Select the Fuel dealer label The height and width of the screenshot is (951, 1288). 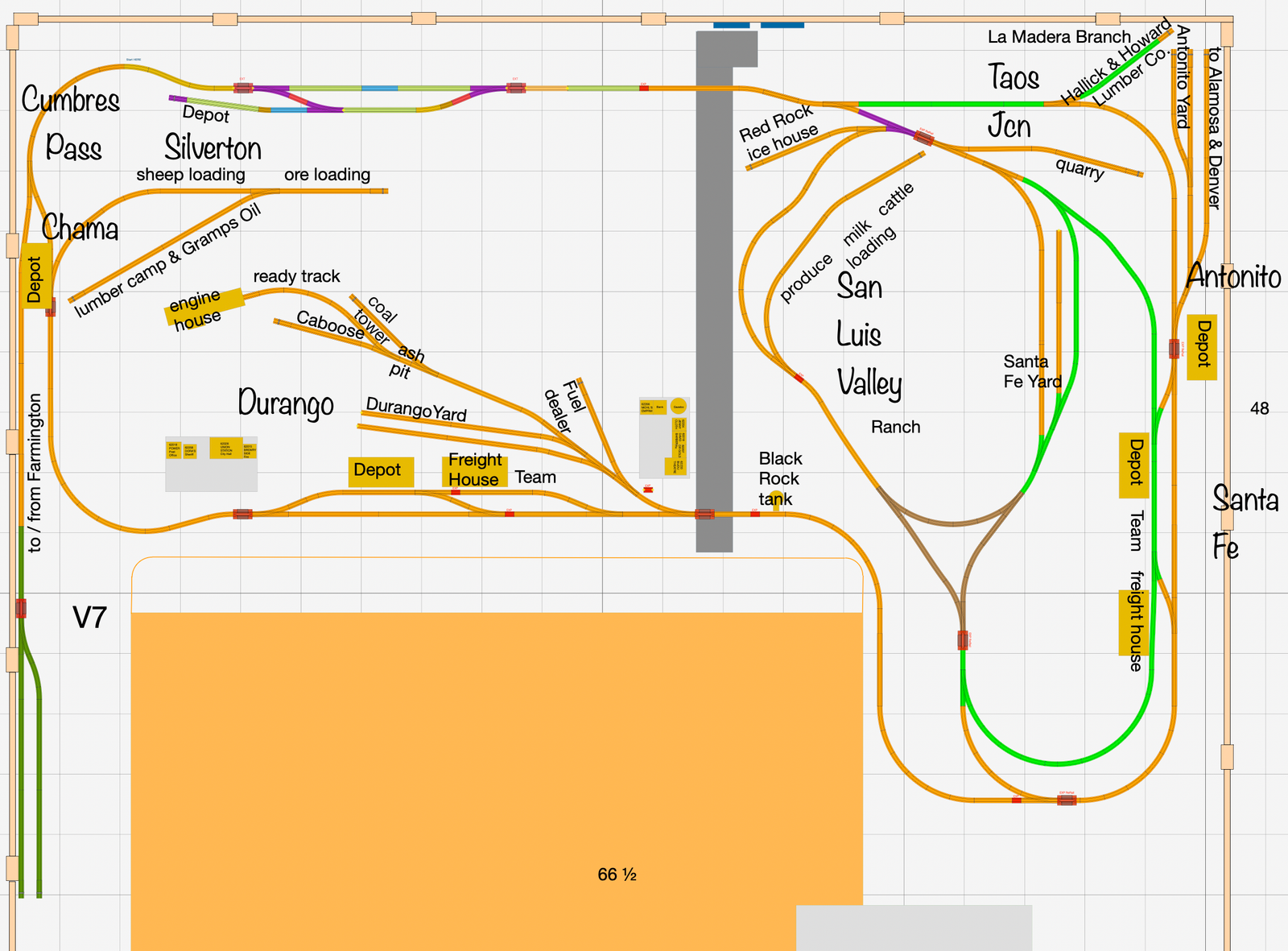point(563,407)
